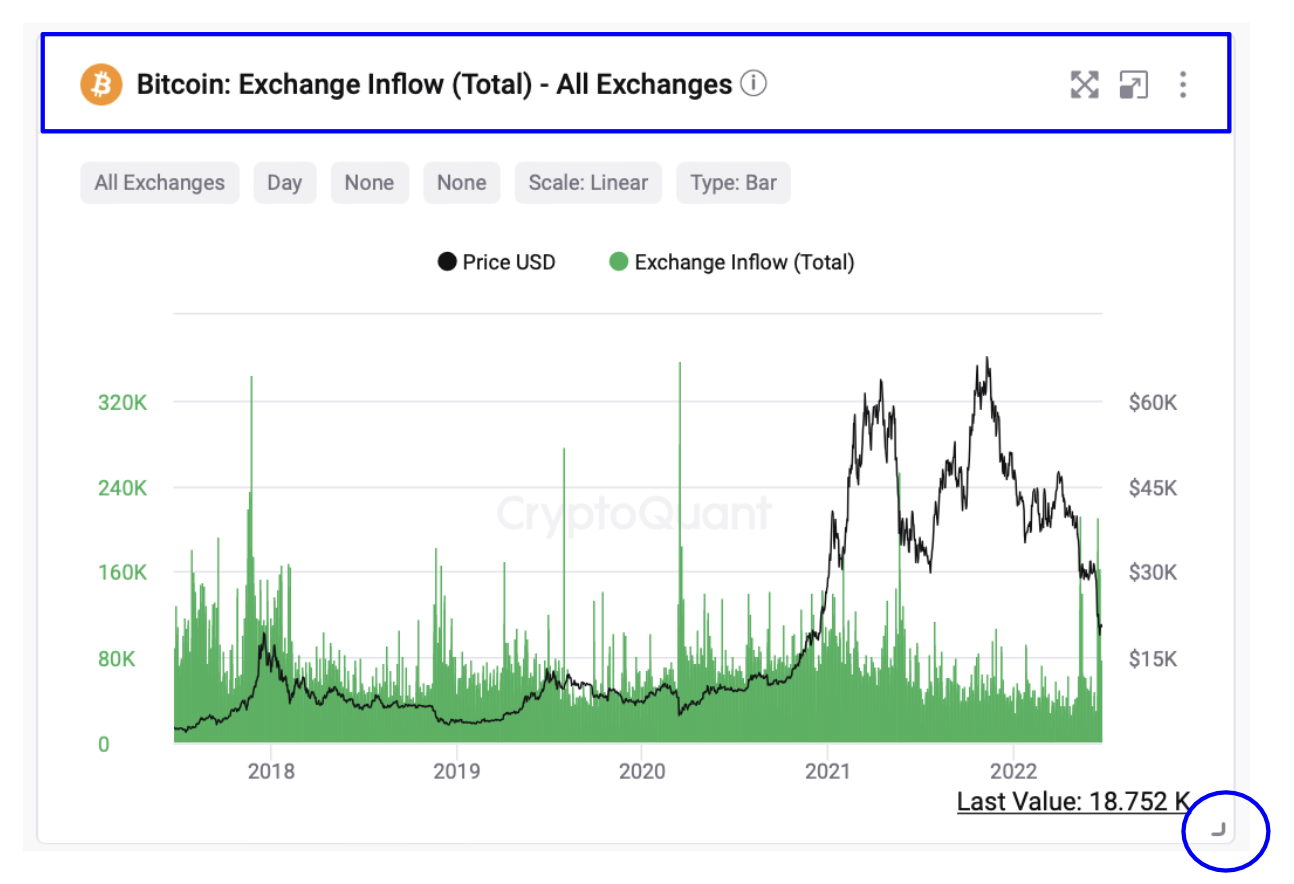The height and width of the screenshot is (884, 1294).
Task: Click the CryptoQuant watermark in the chart
Action: [x=634, y=514]
